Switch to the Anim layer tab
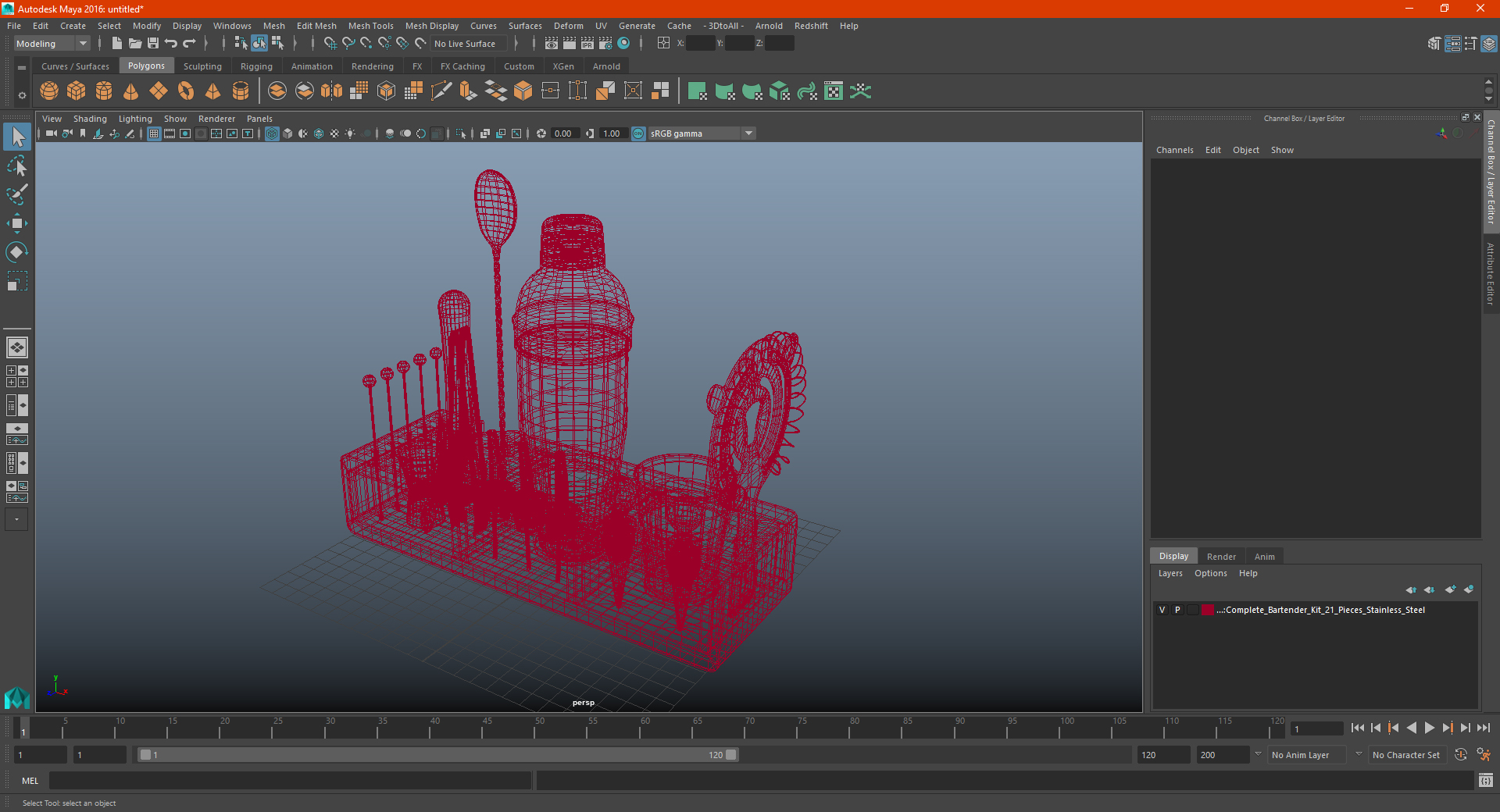 (x=1264, y=557)
